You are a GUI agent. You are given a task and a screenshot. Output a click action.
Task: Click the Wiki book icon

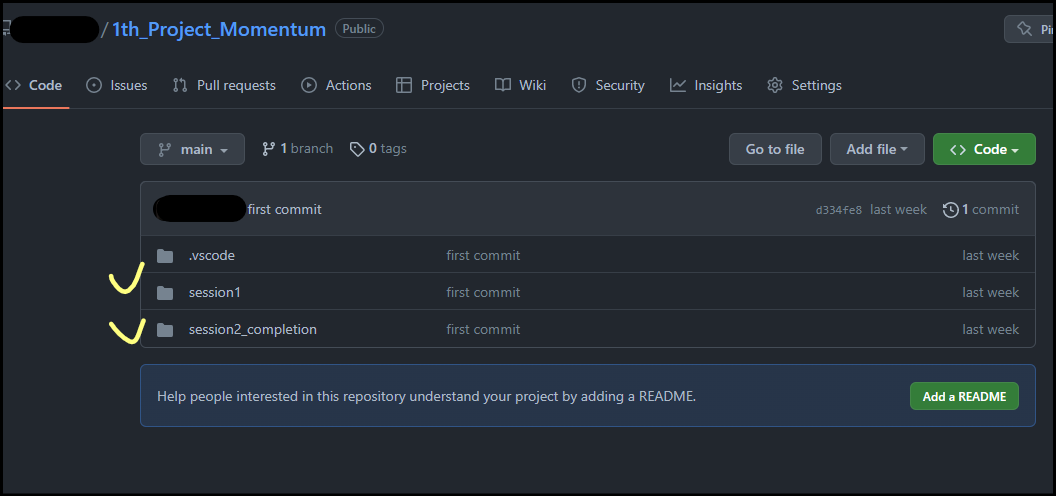[x=502, y=86]
